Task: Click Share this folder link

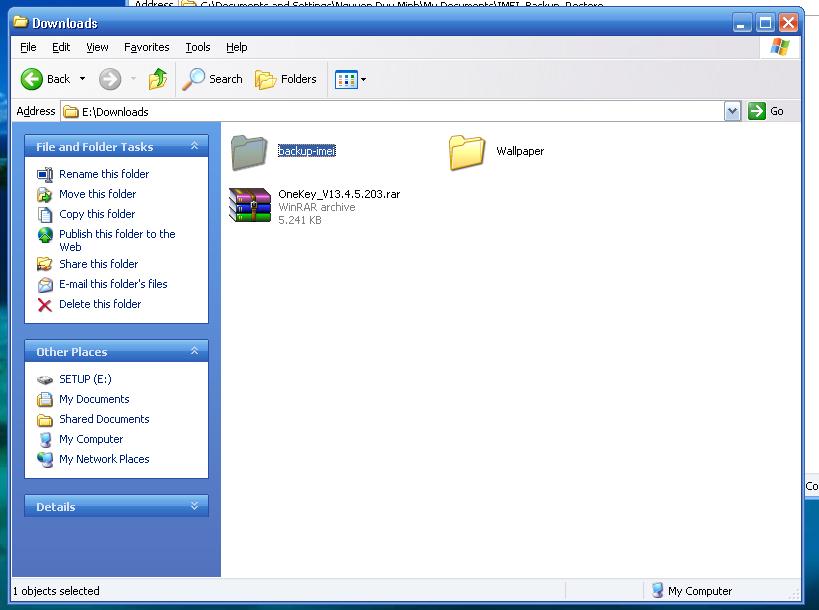Action: [99, 264]
